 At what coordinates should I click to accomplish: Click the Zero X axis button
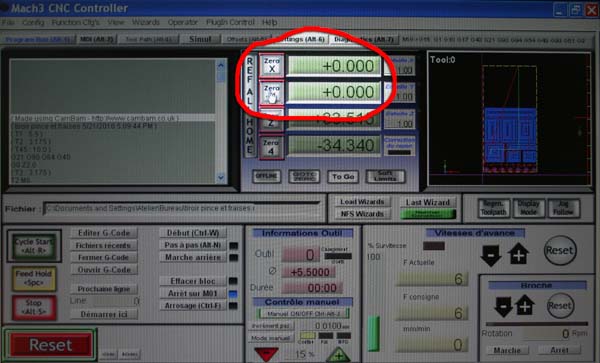point(271,65)
